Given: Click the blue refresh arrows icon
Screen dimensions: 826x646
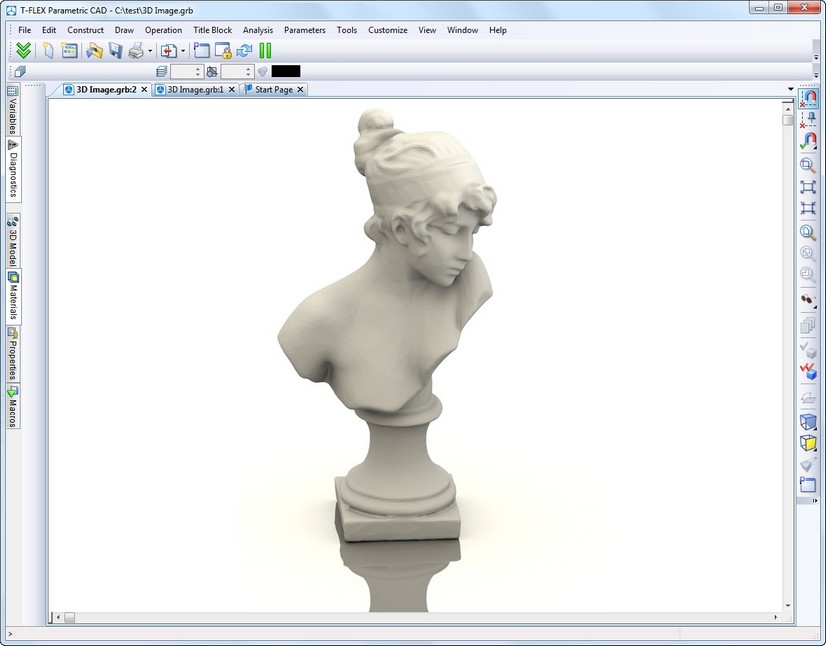Looking at the screenshot, I should pyautogui.click(x=243, y=50).
